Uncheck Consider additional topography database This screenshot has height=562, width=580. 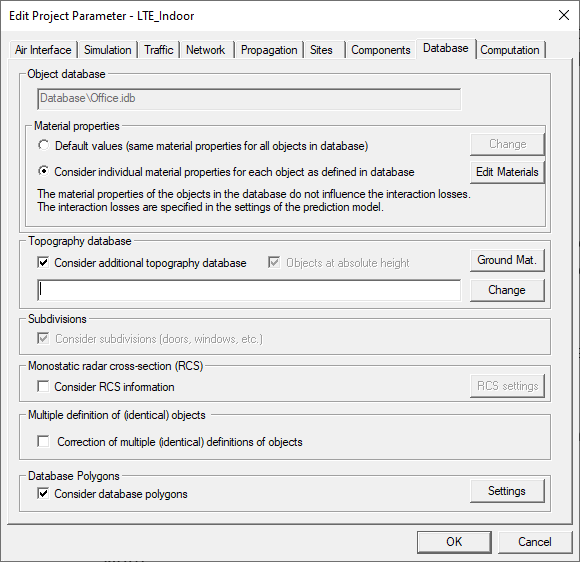tap(43, 263)
